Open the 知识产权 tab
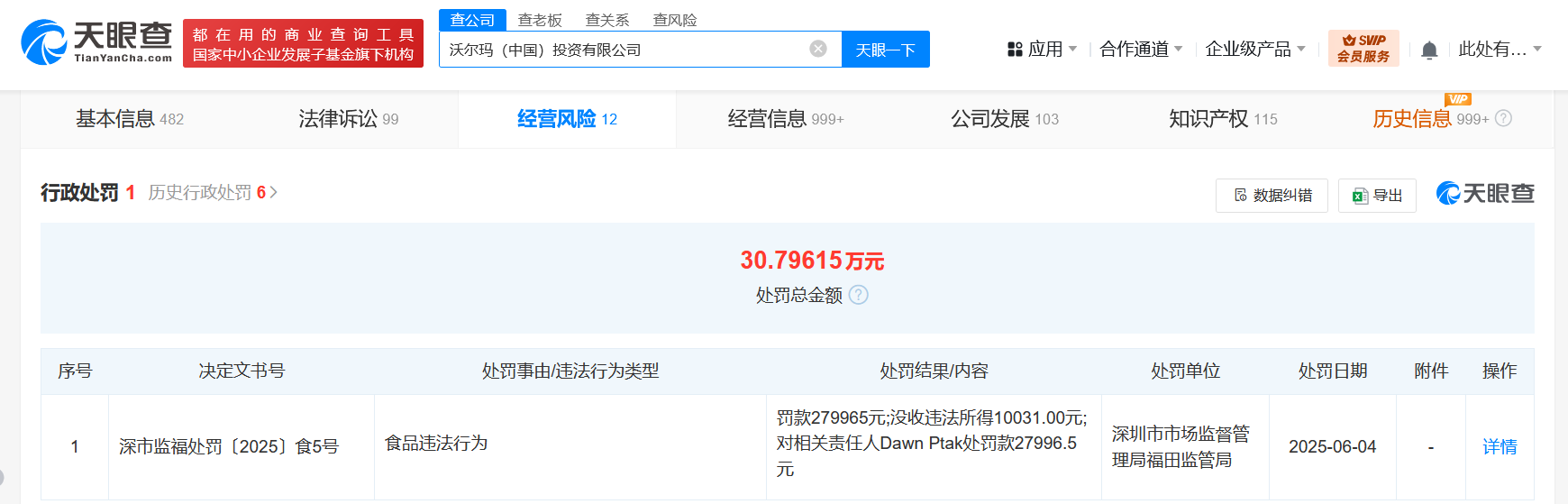Image resolution: width=1568 pixels, height=504 pixels. click(1223, 118)
